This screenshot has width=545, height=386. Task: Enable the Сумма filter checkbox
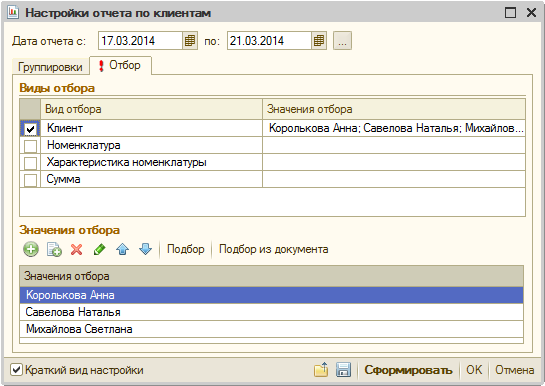[x=30, y=180]
